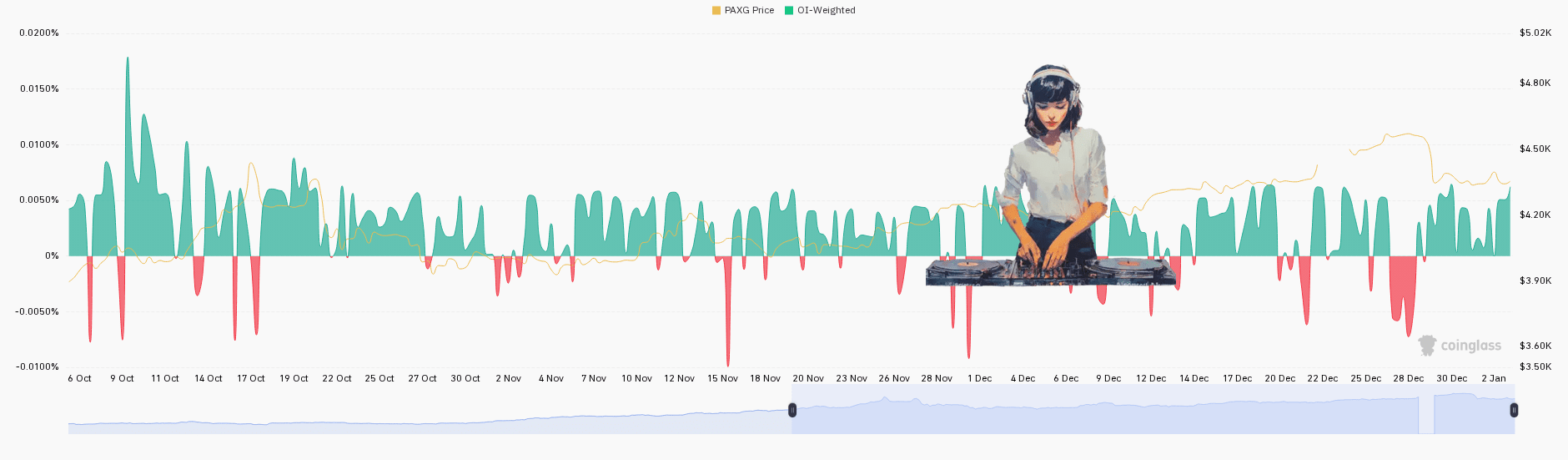Viewport: 1568px width, 460px height.
Task: Click the 9 Dec date label
Action: tap(1108, 378)
